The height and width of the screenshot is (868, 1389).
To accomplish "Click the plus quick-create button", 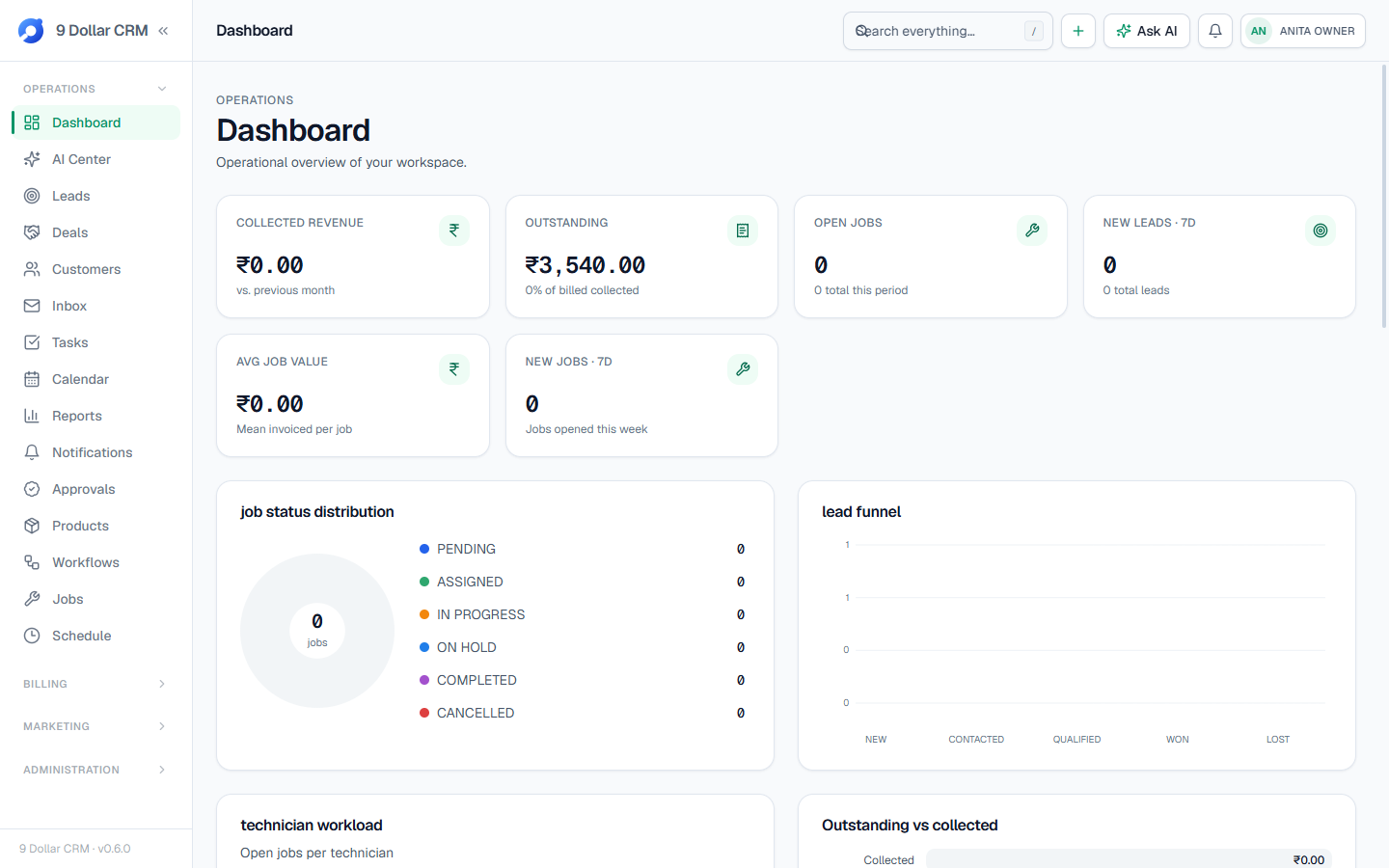I will tap(1078, 31).
